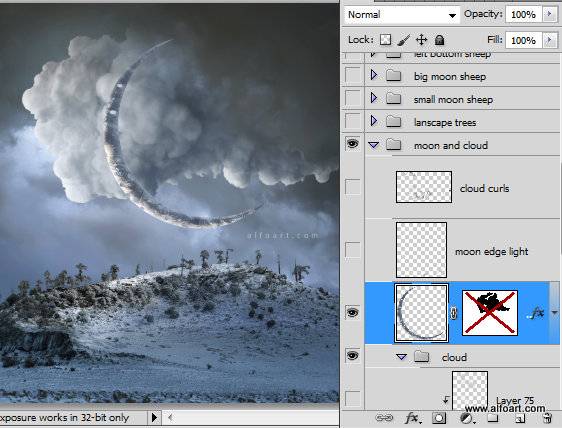Click the lock all padlock icon

(439, 40)
